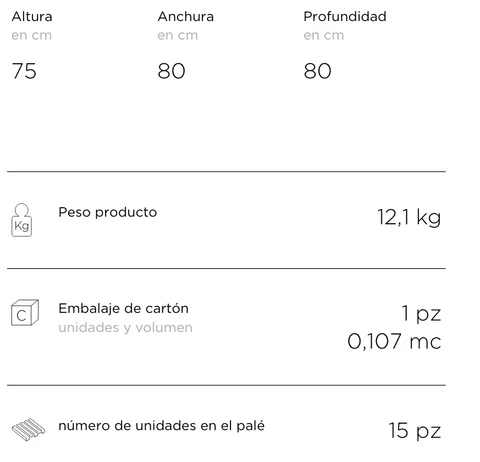Select the Profundidad label
480x462 pixels.
pyautogui.click(x=345, y=16)
